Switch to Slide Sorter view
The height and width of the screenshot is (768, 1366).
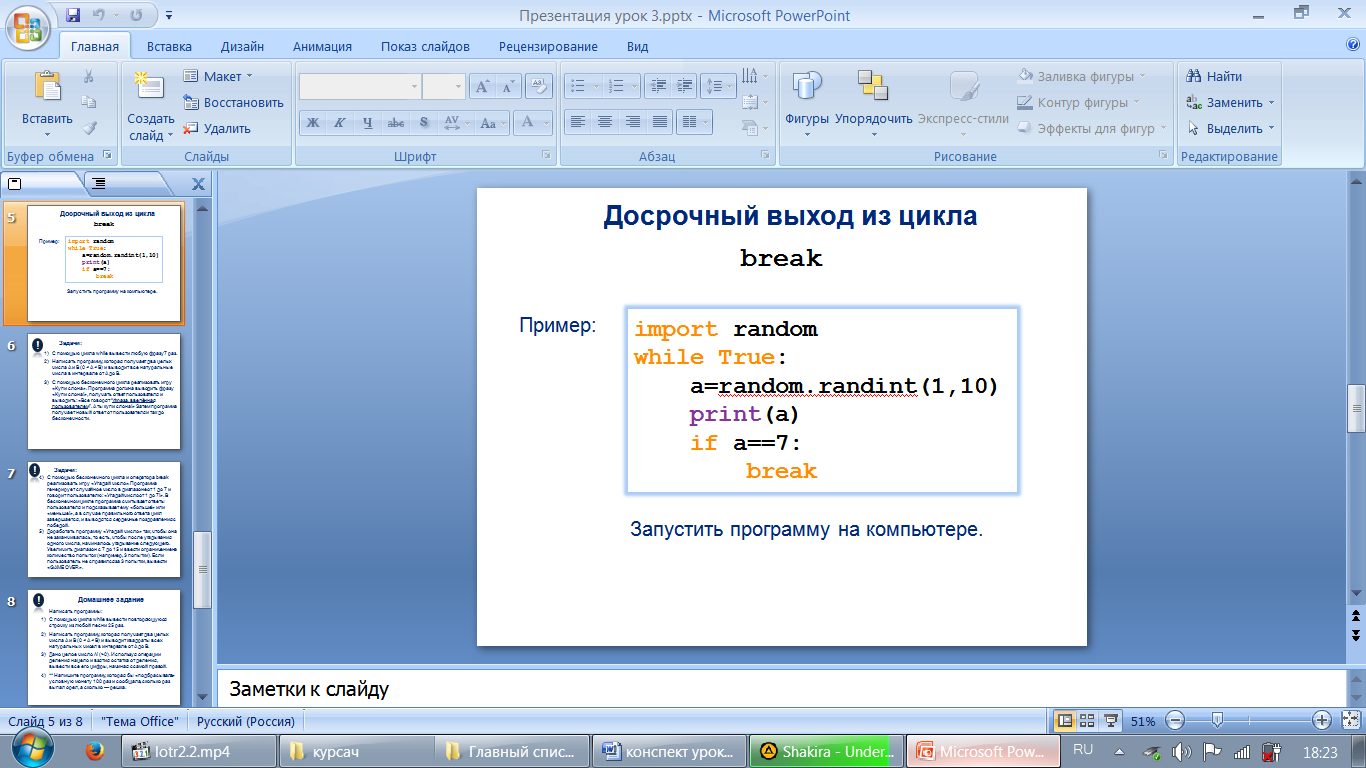coord(1087,720)
